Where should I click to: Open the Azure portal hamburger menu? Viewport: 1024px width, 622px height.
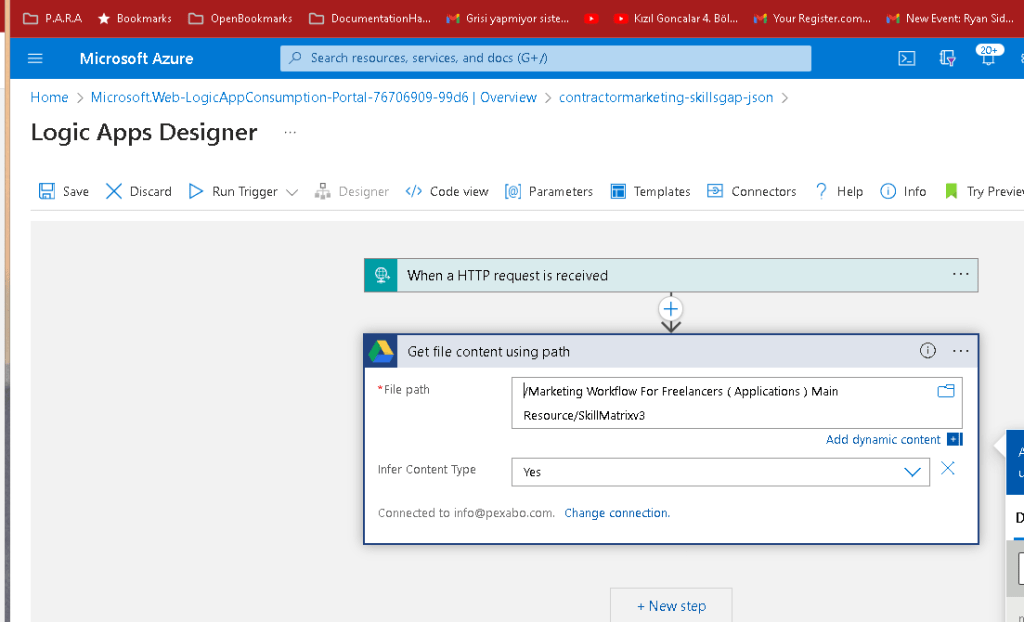35,58
